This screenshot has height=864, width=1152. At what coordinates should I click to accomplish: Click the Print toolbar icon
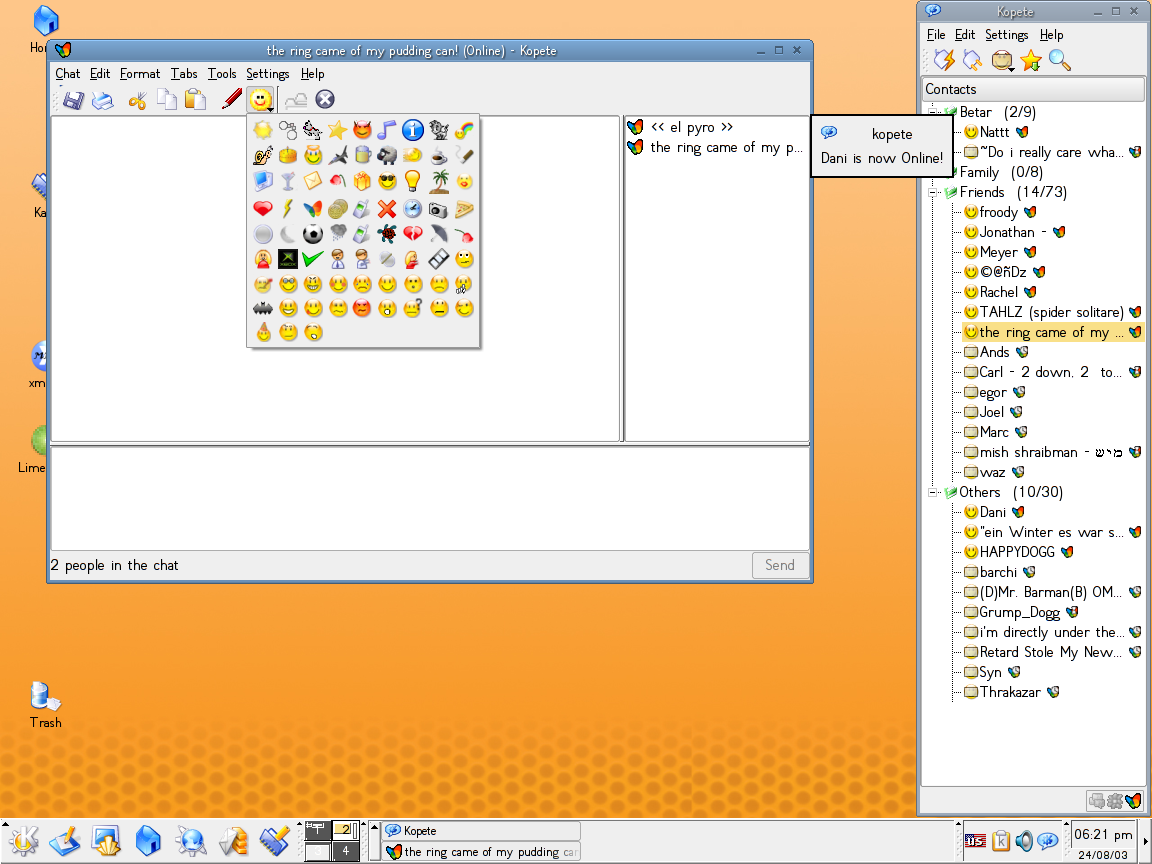click(x=102, y=100)
